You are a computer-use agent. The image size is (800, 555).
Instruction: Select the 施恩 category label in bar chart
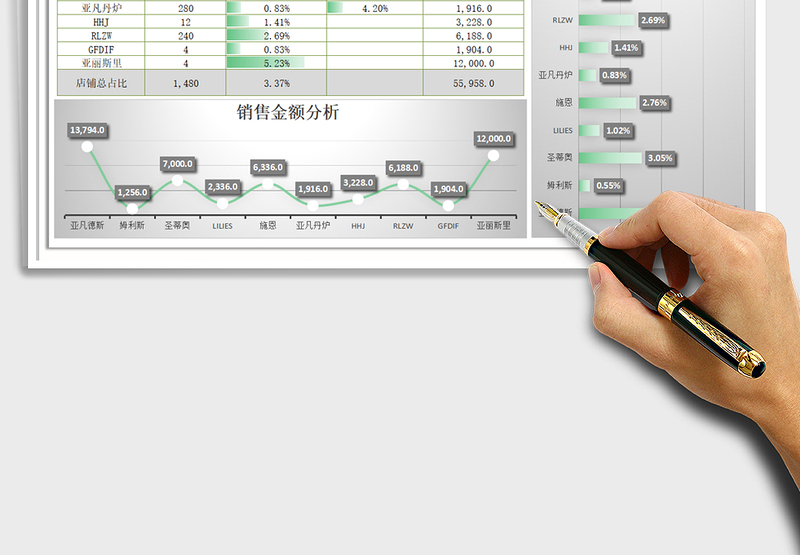[564, 103]
